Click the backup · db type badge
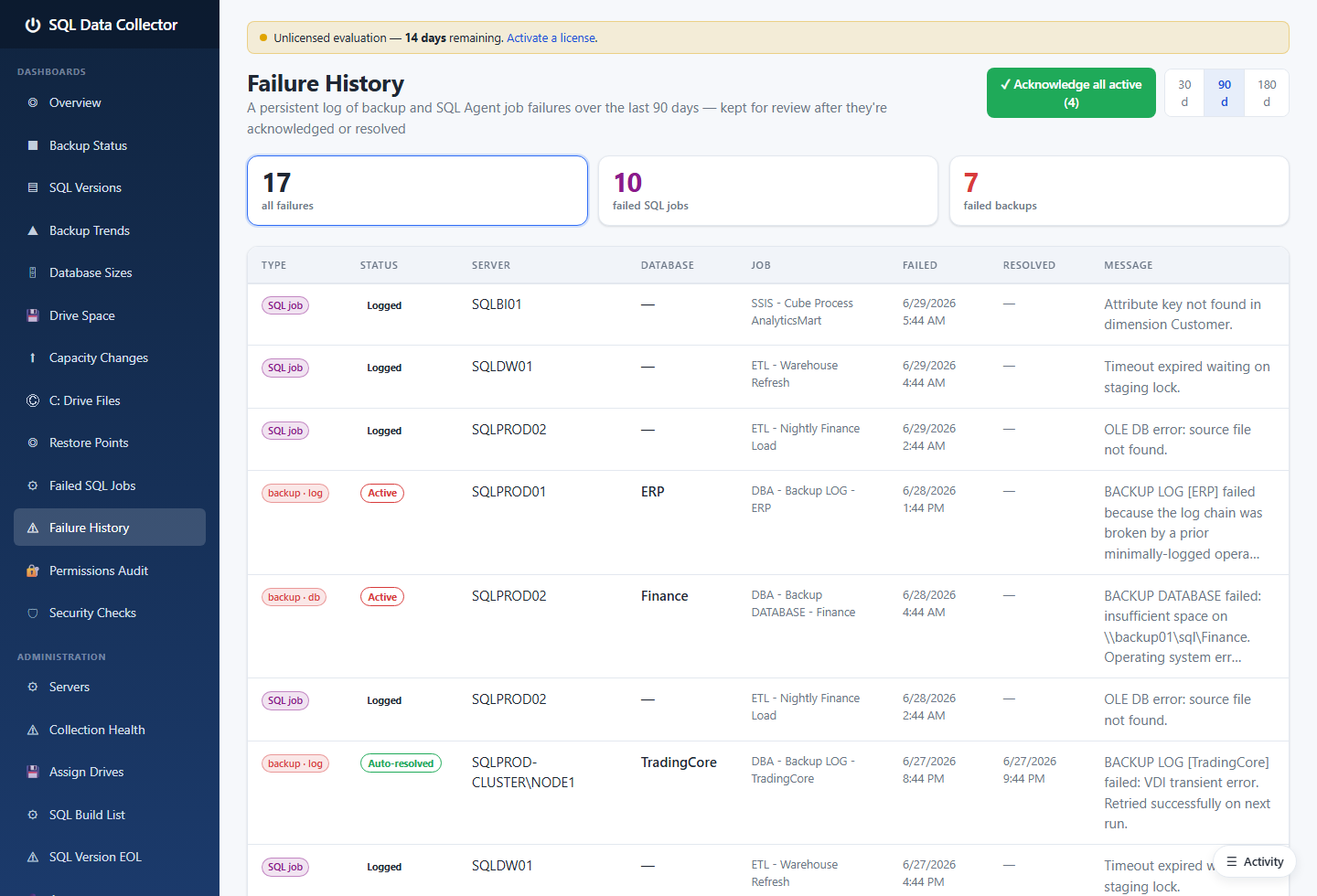 tap(294, 597)
